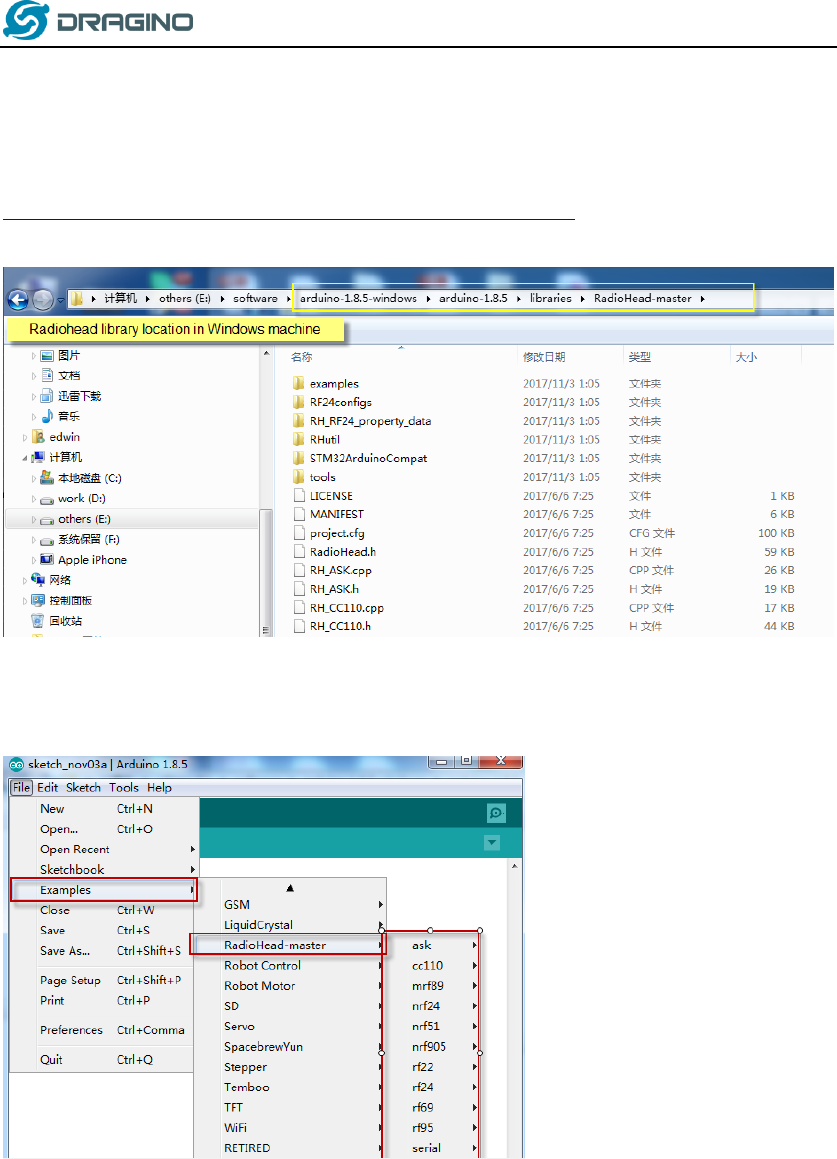Open the Sketch menu in Arduino
Screen dimensions: 837x1159
(x=84, y=787)
